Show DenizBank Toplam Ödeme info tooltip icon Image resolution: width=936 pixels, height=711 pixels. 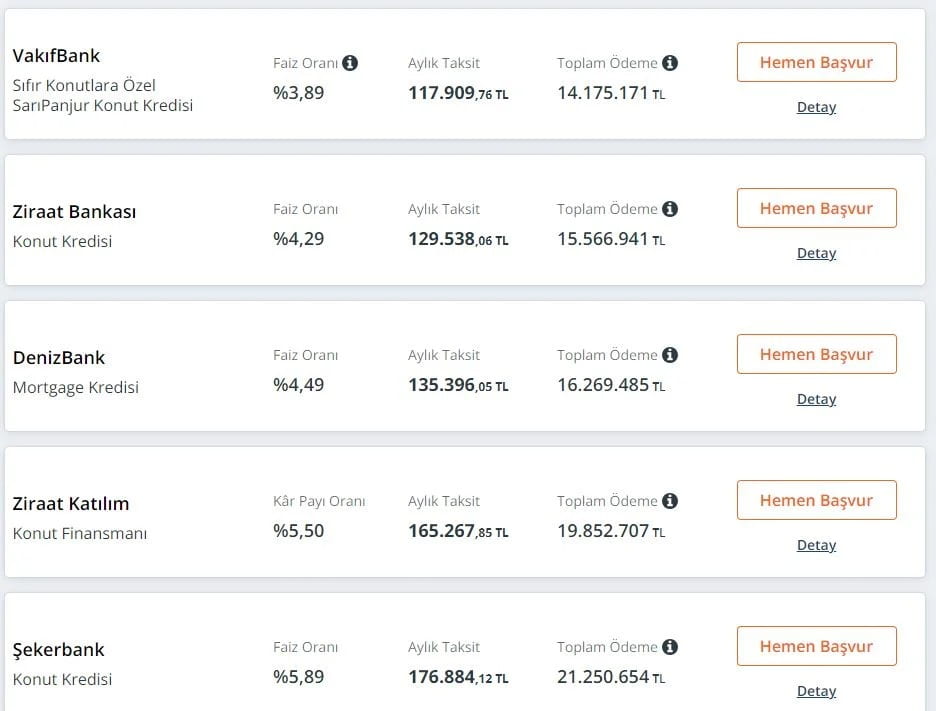pos(670,355)
